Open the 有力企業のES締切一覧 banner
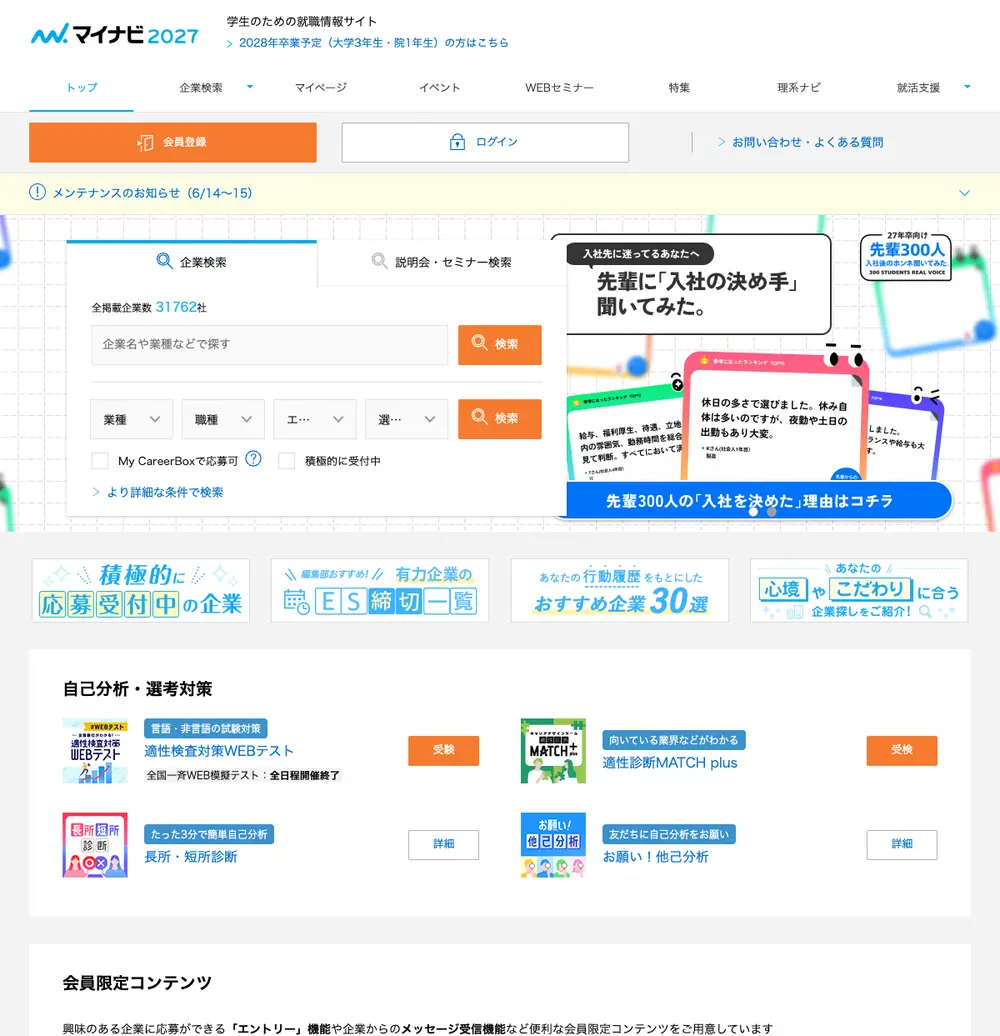 pos(380,590)
